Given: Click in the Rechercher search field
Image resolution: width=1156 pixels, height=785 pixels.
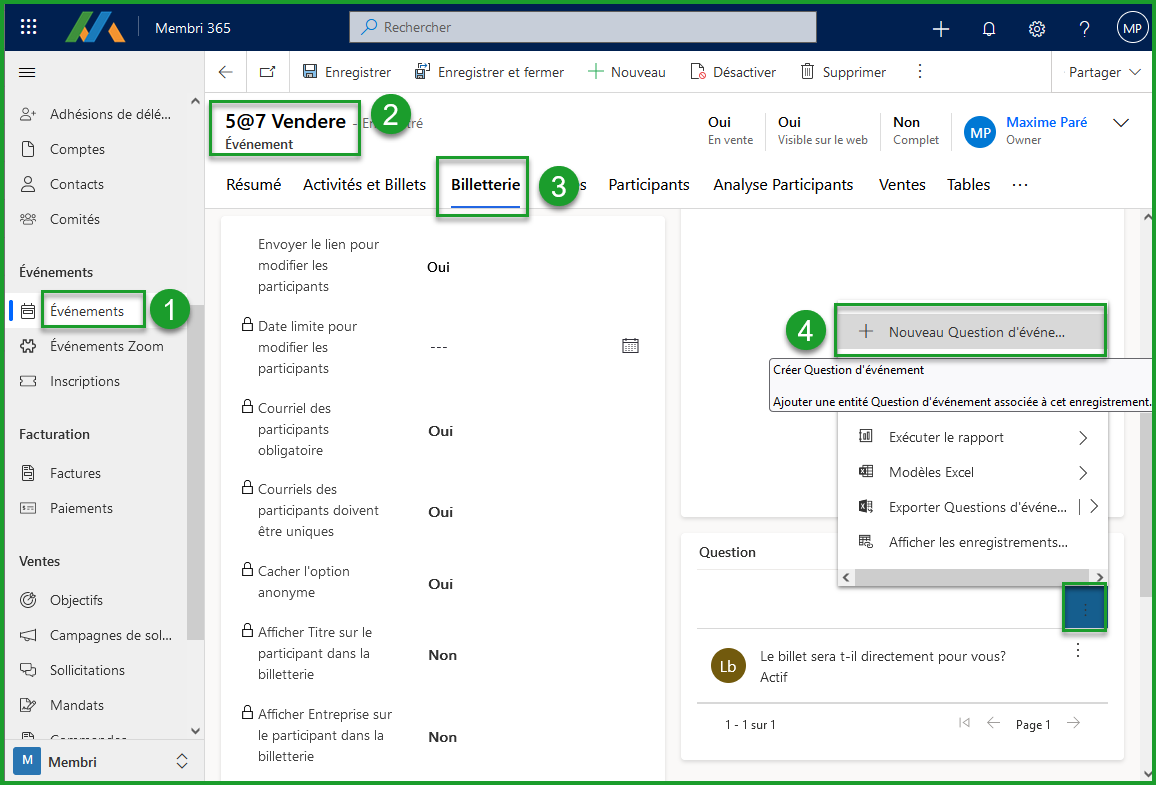Looking at the screenshot, I should (583, 27).
